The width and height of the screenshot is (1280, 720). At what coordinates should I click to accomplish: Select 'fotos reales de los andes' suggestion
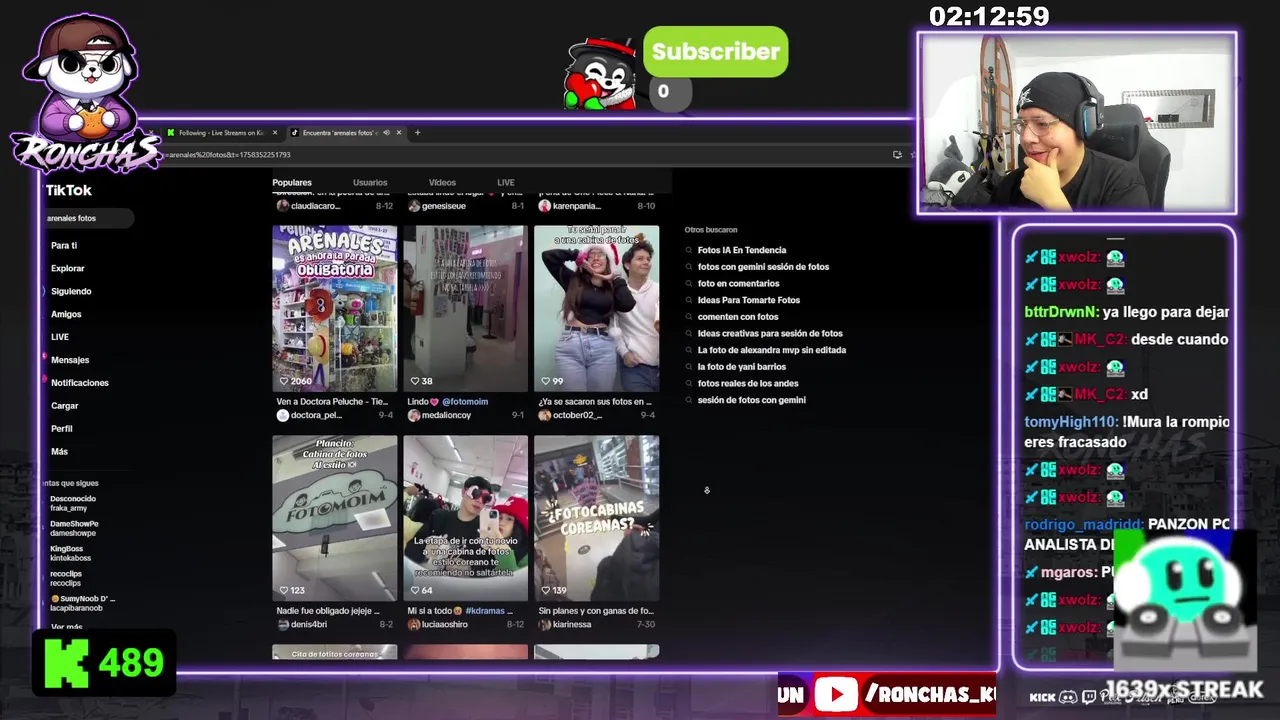point(748,383)
